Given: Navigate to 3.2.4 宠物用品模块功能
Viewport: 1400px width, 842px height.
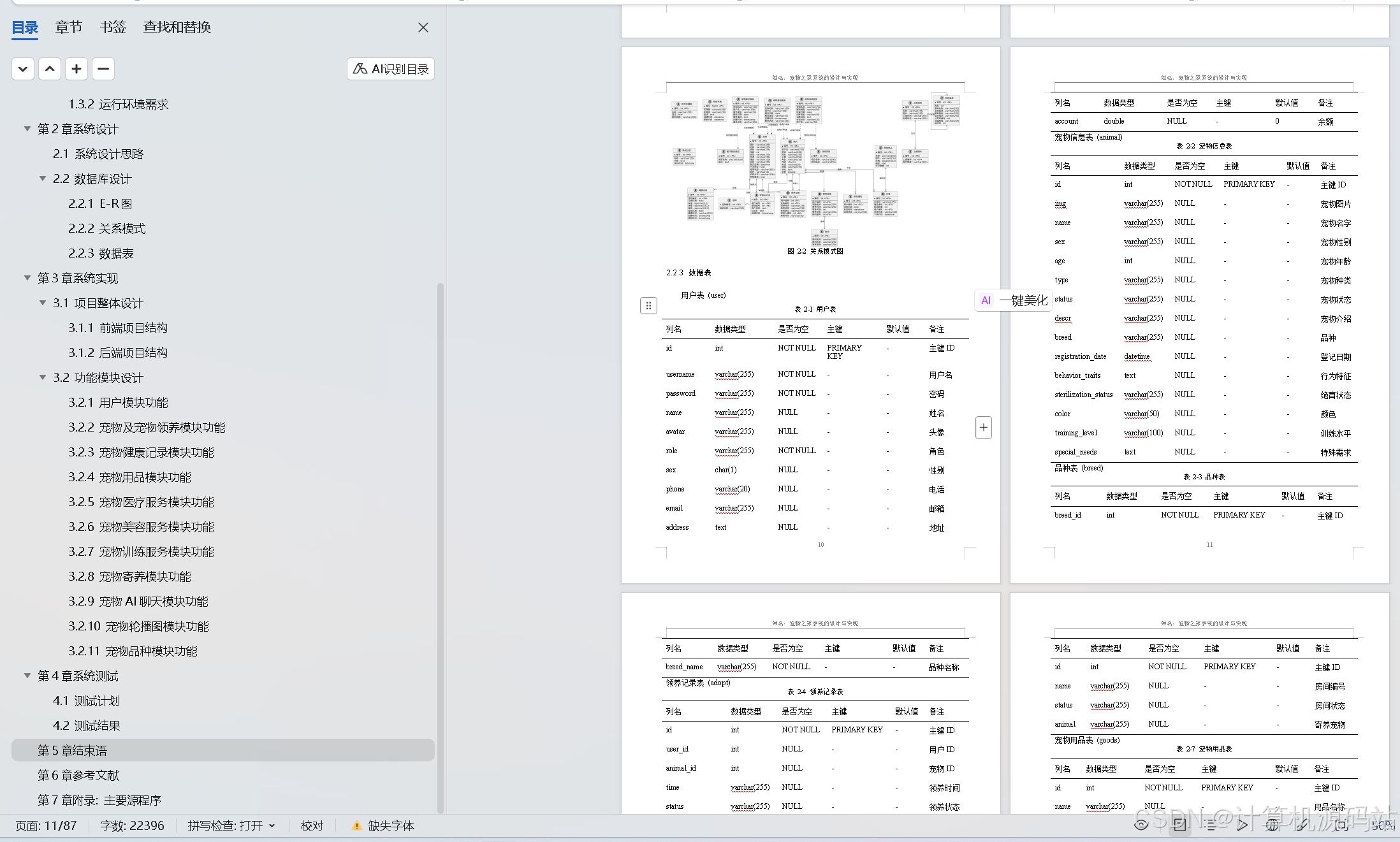Looking at the screenshot, I should tap(129, 477).
